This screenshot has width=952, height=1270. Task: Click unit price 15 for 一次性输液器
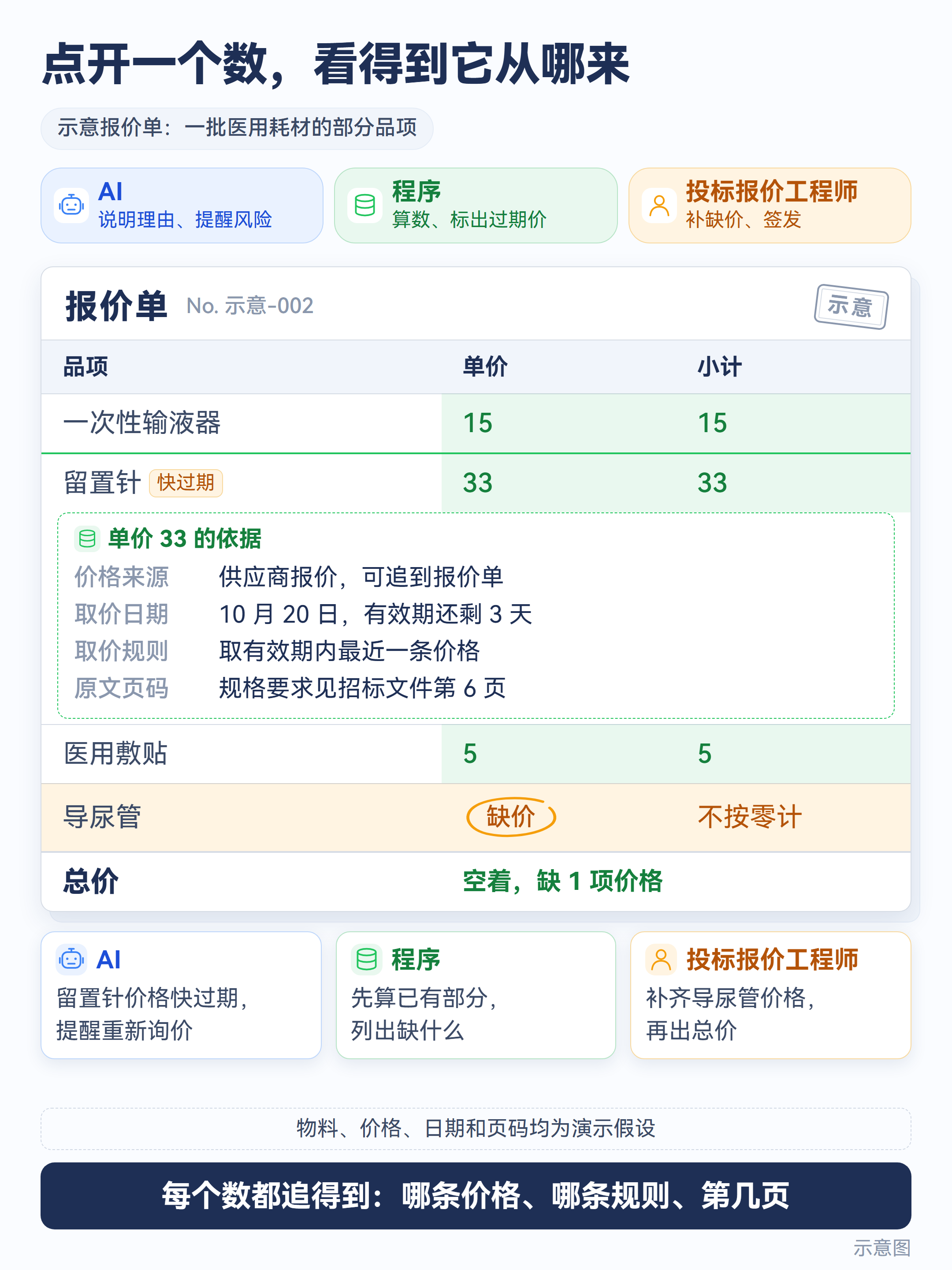477,423
